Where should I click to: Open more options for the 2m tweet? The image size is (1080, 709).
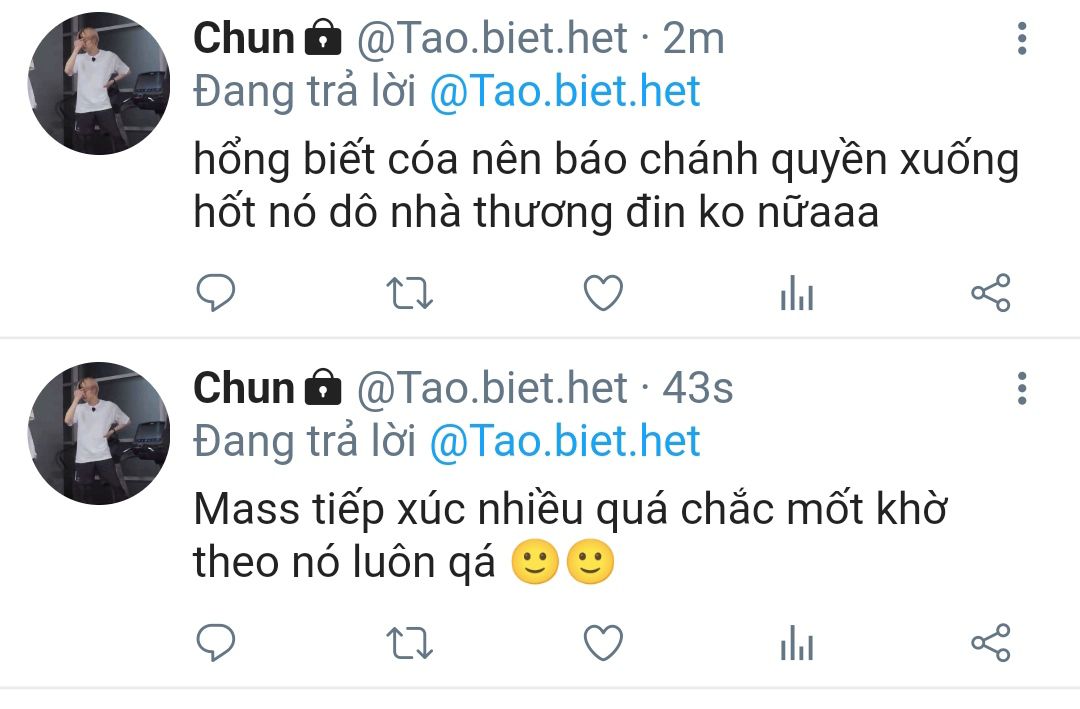tap(1022, 38)
